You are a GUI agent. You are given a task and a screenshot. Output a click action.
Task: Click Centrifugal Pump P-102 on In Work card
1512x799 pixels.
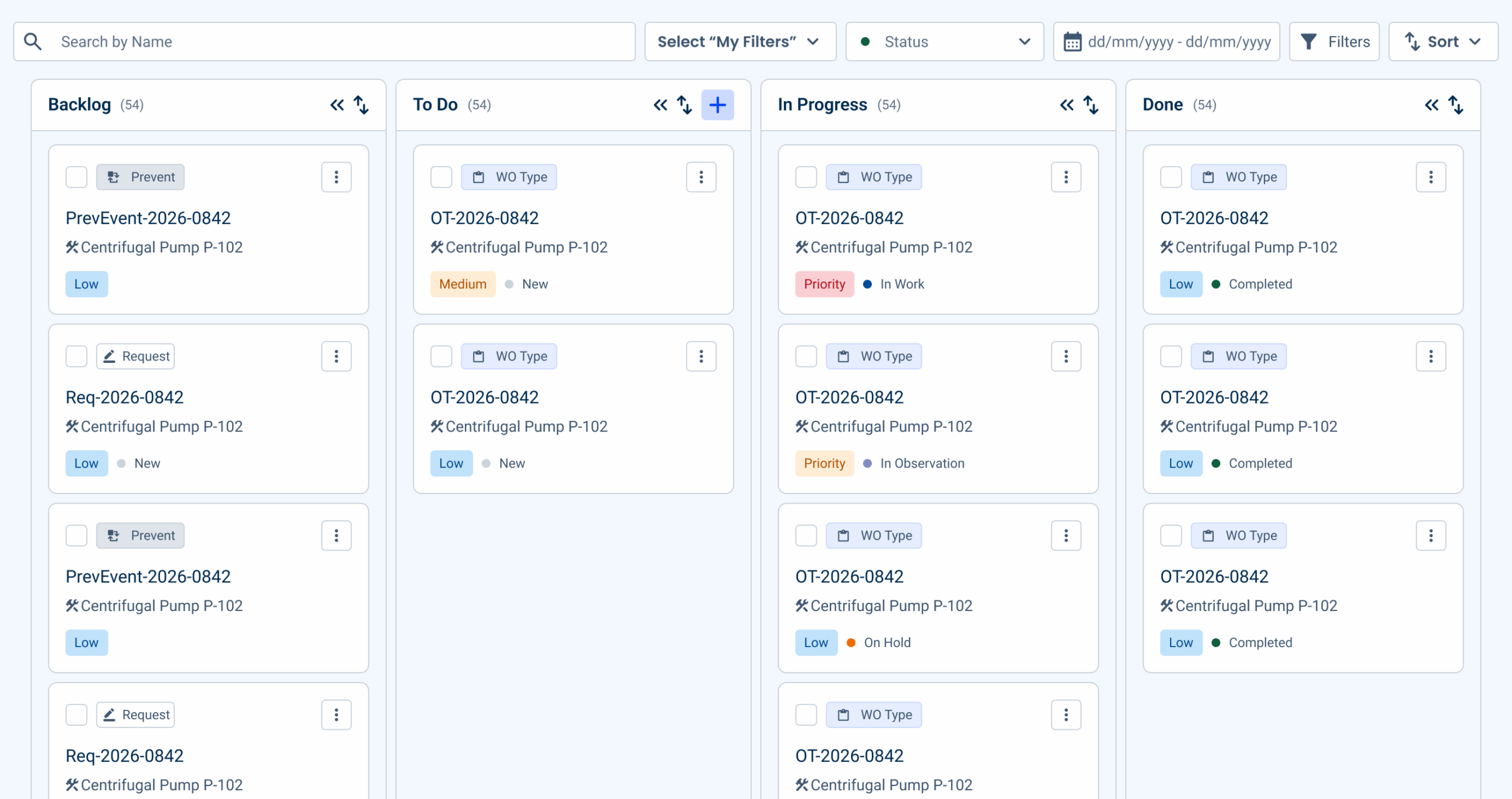pos(892,247)
